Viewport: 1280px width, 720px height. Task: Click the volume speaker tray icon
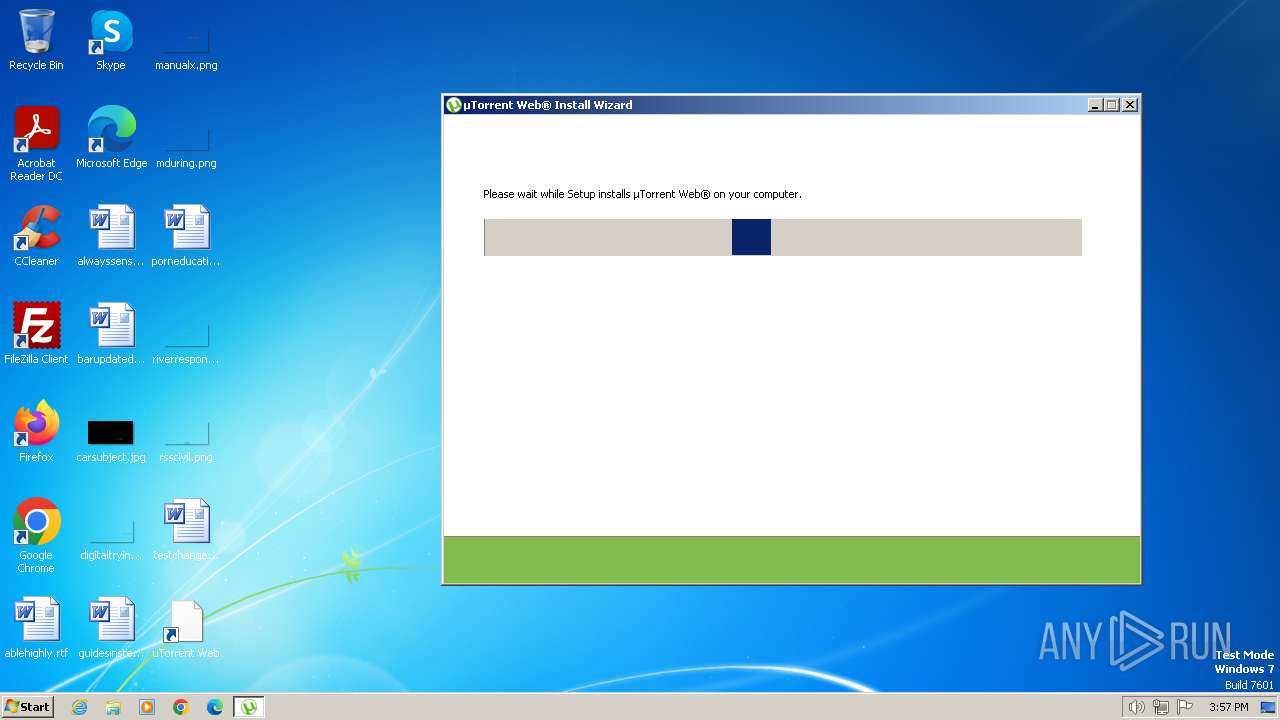(1136, 707)
